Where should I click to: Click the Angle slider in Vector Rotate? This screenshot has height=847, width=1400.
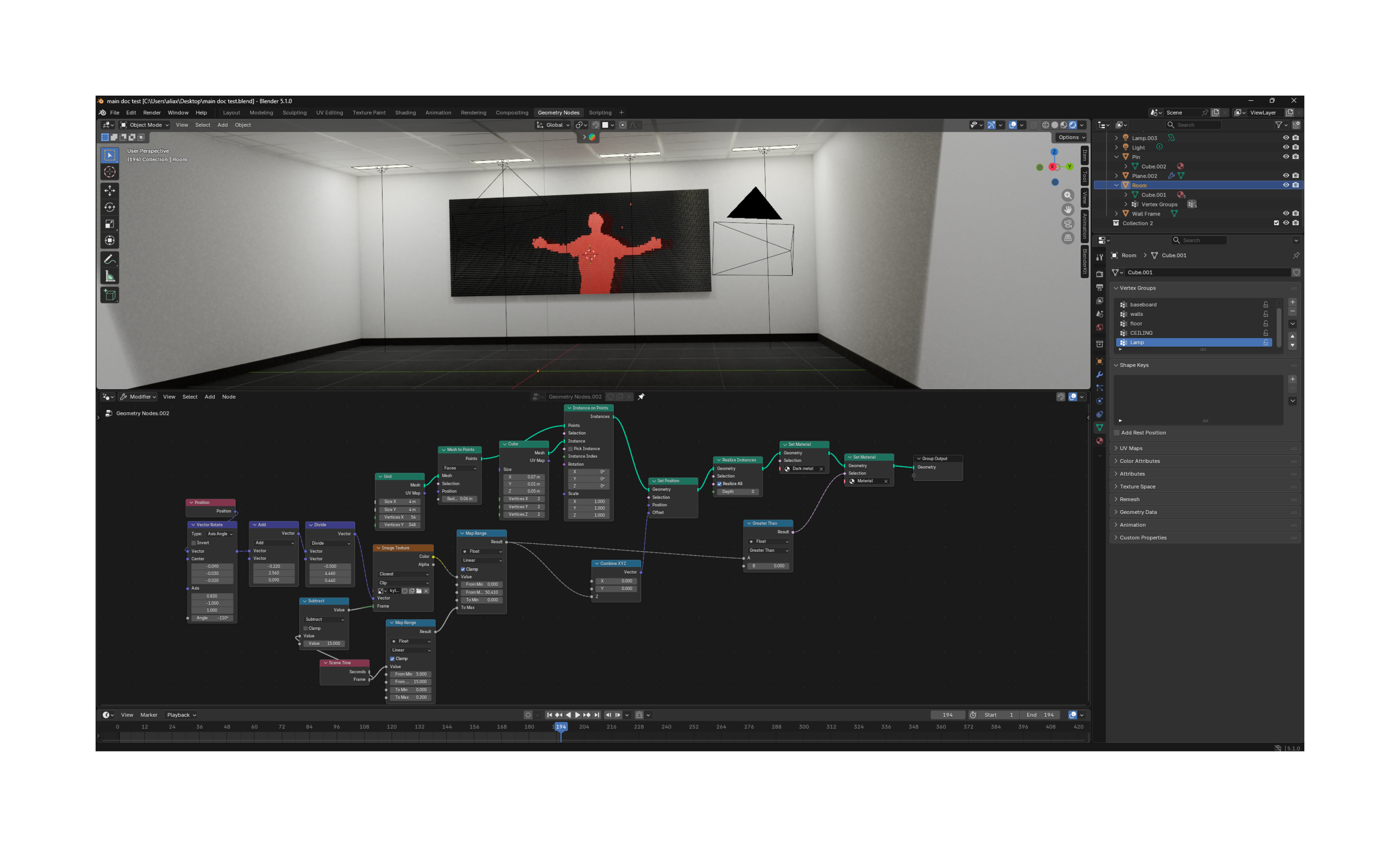click(x=212, y=618)
